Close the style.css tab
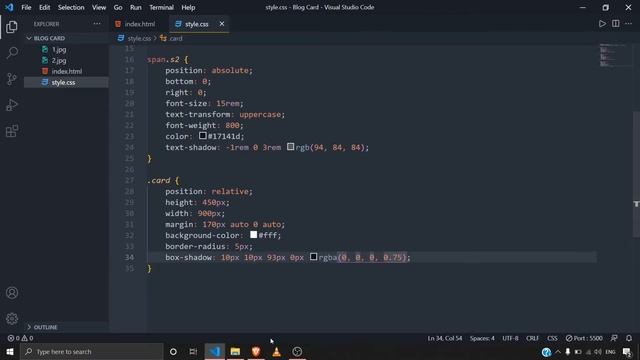The width and height of the screenshot is (640, 360). pos(222,24)
